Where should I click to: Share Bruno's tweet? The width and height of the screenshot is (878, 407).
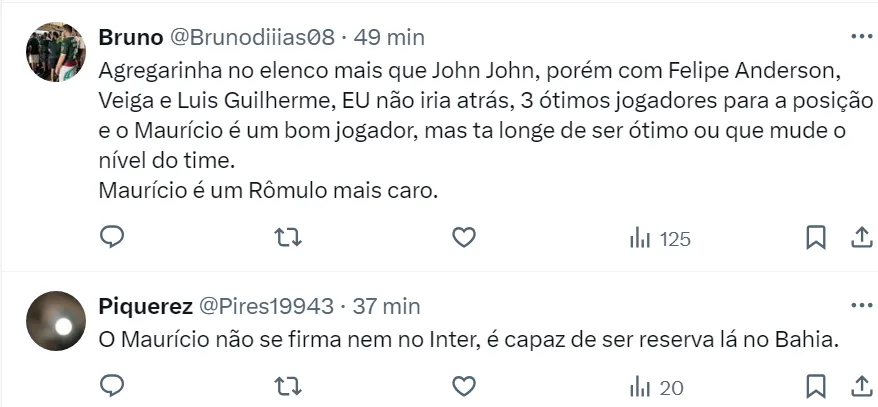pyautogui.click(x=860, y=238)
